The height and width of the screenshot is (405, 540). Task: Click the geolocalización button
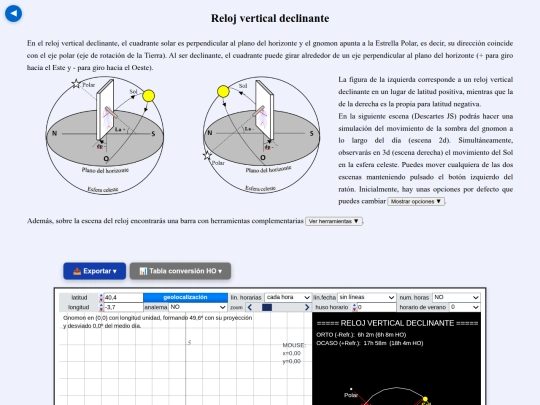185,297
